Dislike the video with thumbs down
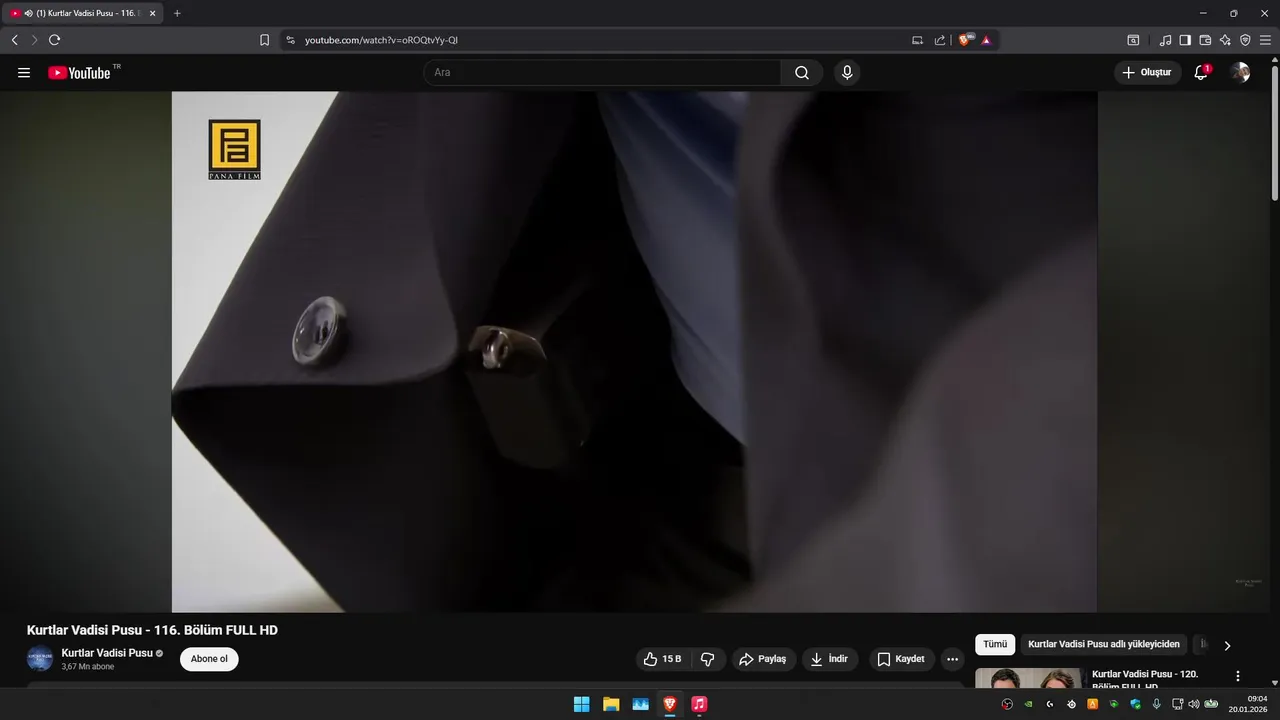This screenshot has height=720, width=1280. [x=708, y=659]
